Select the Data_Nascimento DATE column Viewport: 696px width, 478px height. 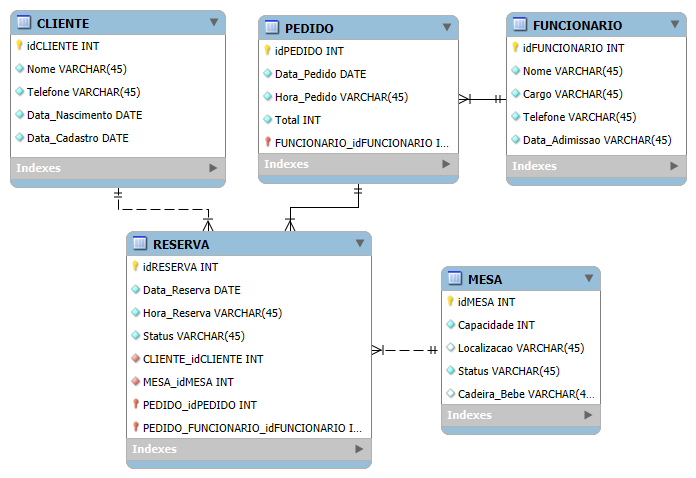pos(118,115)
